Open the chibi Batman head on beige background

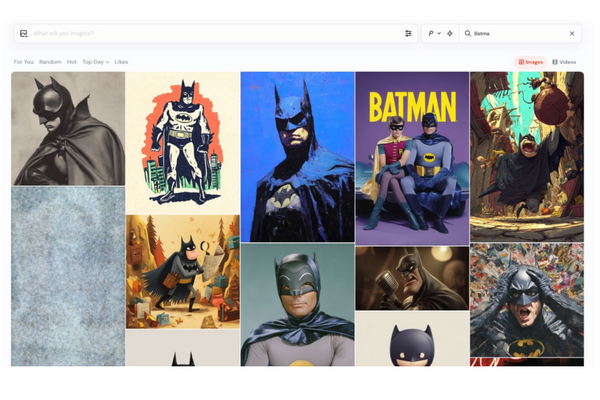point(412,339)
